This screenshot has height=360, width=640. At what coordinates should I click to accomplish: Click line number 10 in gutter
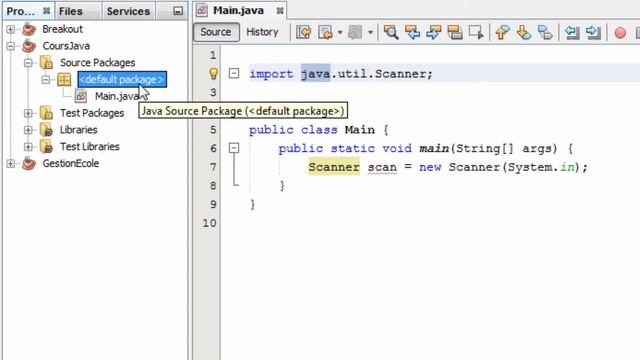(x=209, y=223)
